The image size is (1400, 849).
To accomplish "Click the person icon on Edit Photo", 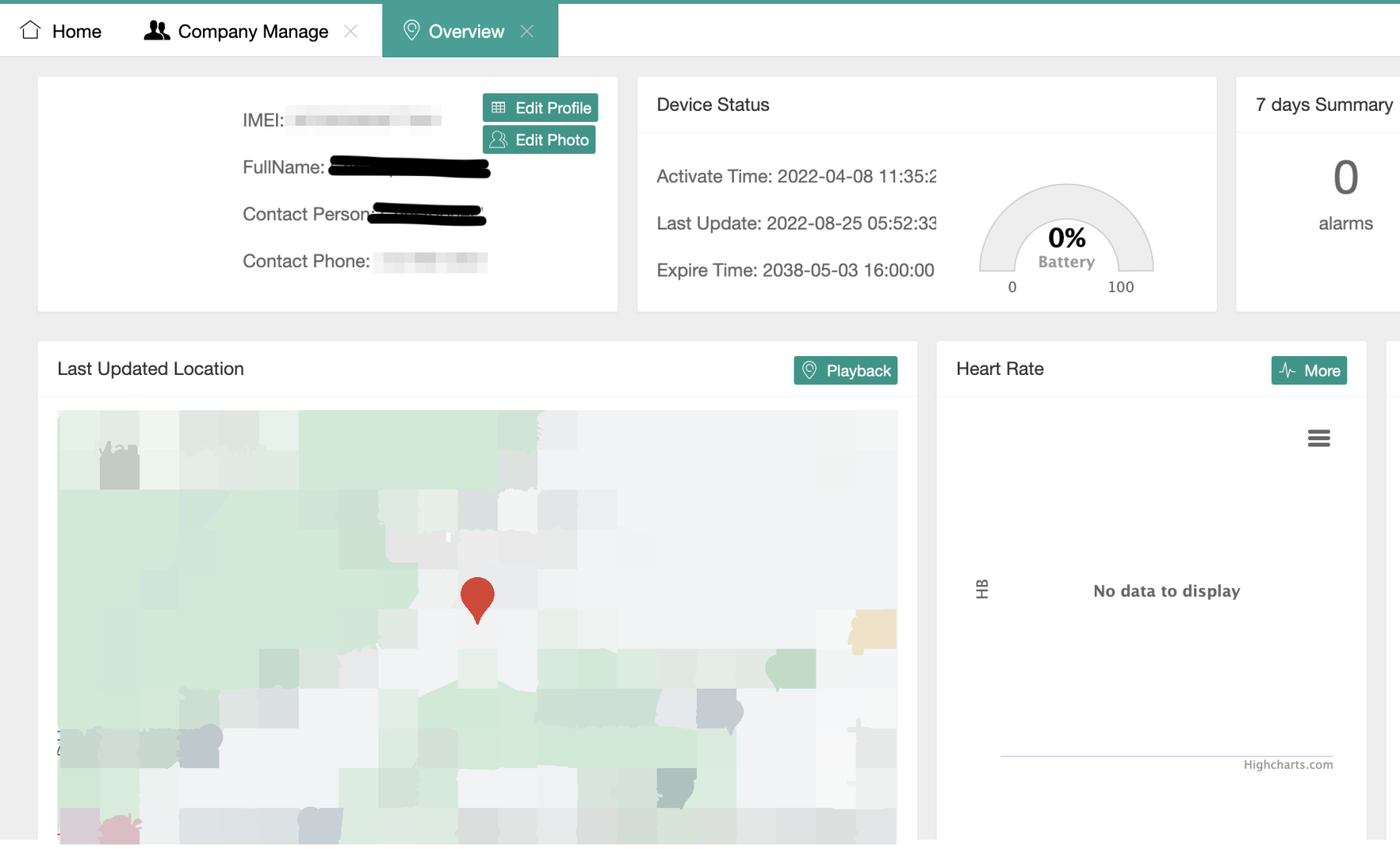I will 499,140.
